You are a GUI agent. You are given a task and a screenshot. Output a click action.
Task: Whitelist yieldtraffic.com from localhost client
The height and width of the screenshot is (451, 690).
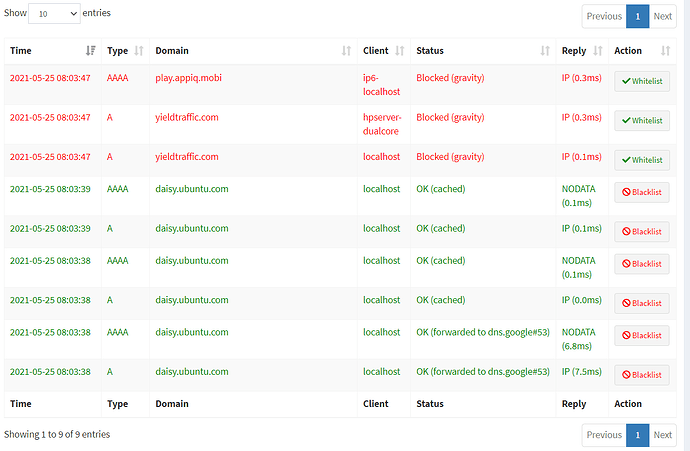pyautogui.click(x=642, y=159)
